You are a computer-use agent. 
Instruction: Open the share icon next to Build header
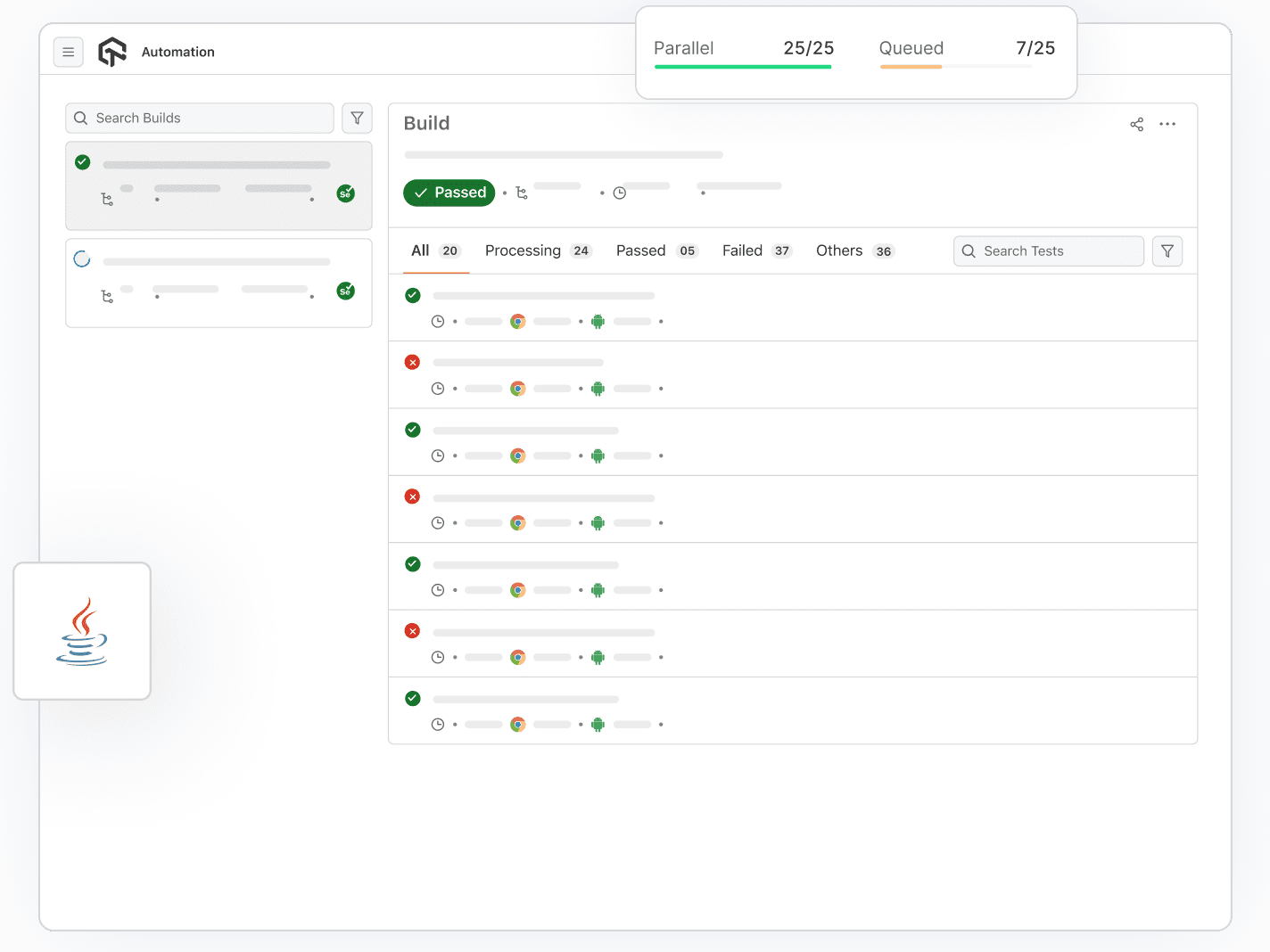[1137, 124]
